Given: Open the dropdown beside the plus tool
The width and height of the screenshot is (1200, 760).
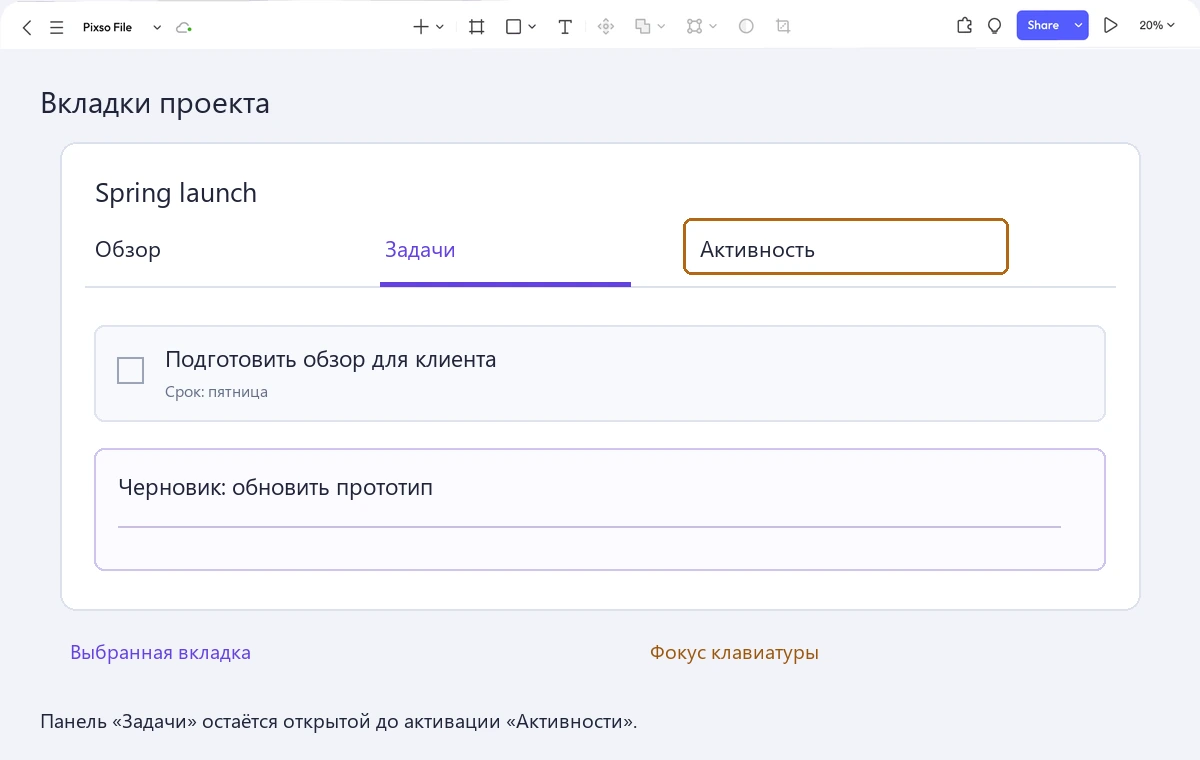Looking at the screenshot, I should tap(440, 27).
